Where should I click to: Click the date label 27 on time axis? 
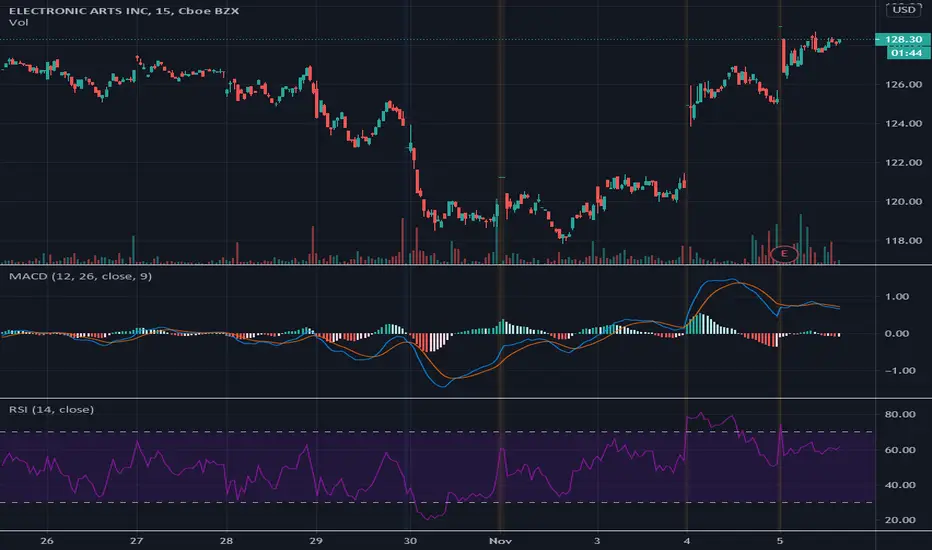tap(137, 541)
